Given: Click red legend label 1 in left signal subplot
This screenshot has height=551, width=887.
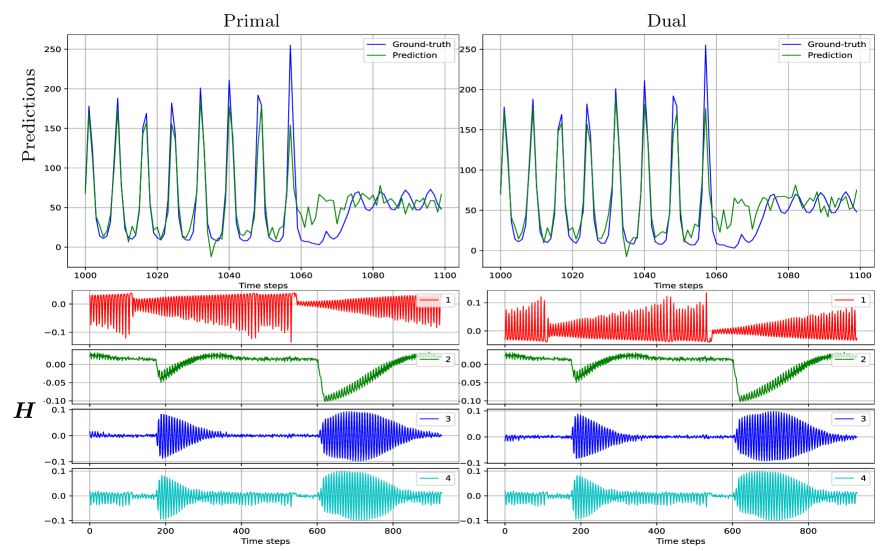Looking at the screenshot, I should point(448,300).
